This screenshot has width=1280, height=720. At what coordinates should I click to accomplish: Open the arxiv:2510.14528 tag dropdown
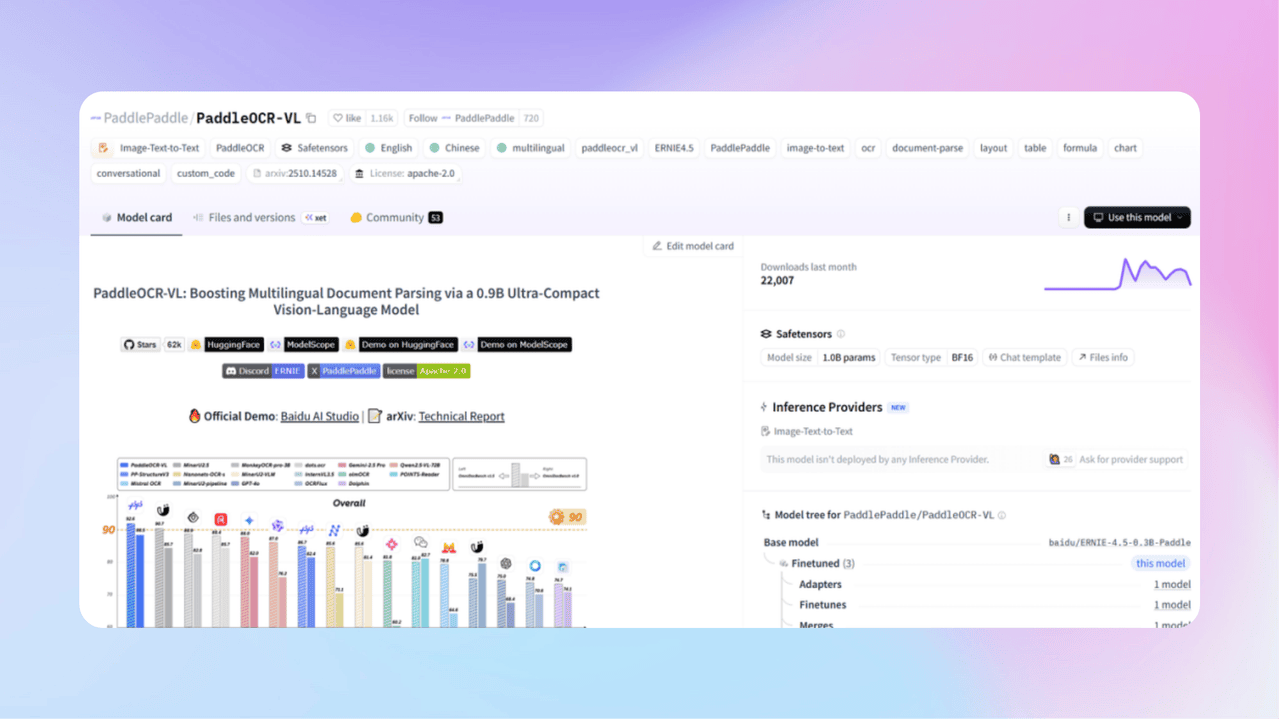coord(293,173)
